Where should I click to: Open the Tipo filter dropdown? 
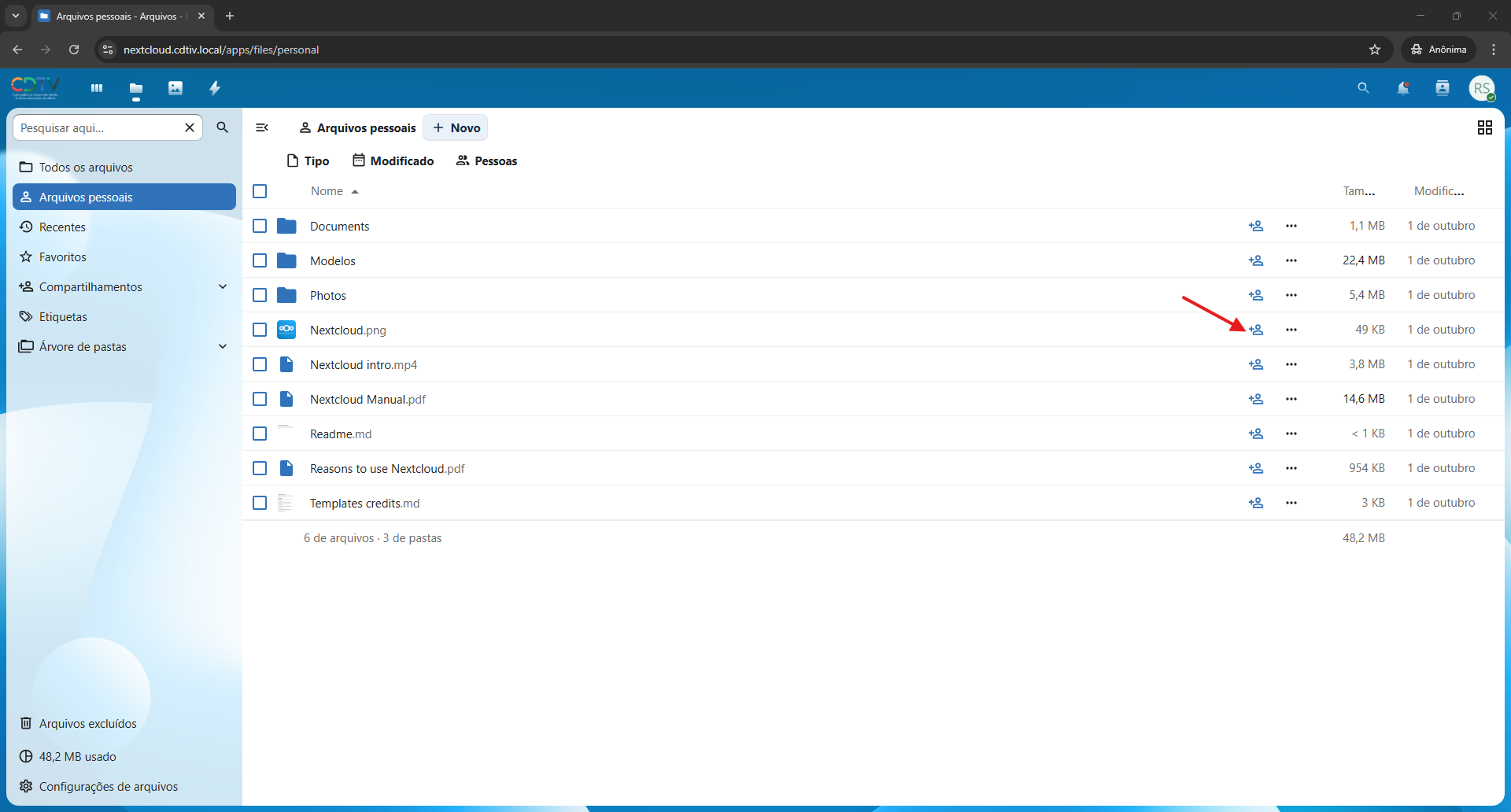pos(308,161)
